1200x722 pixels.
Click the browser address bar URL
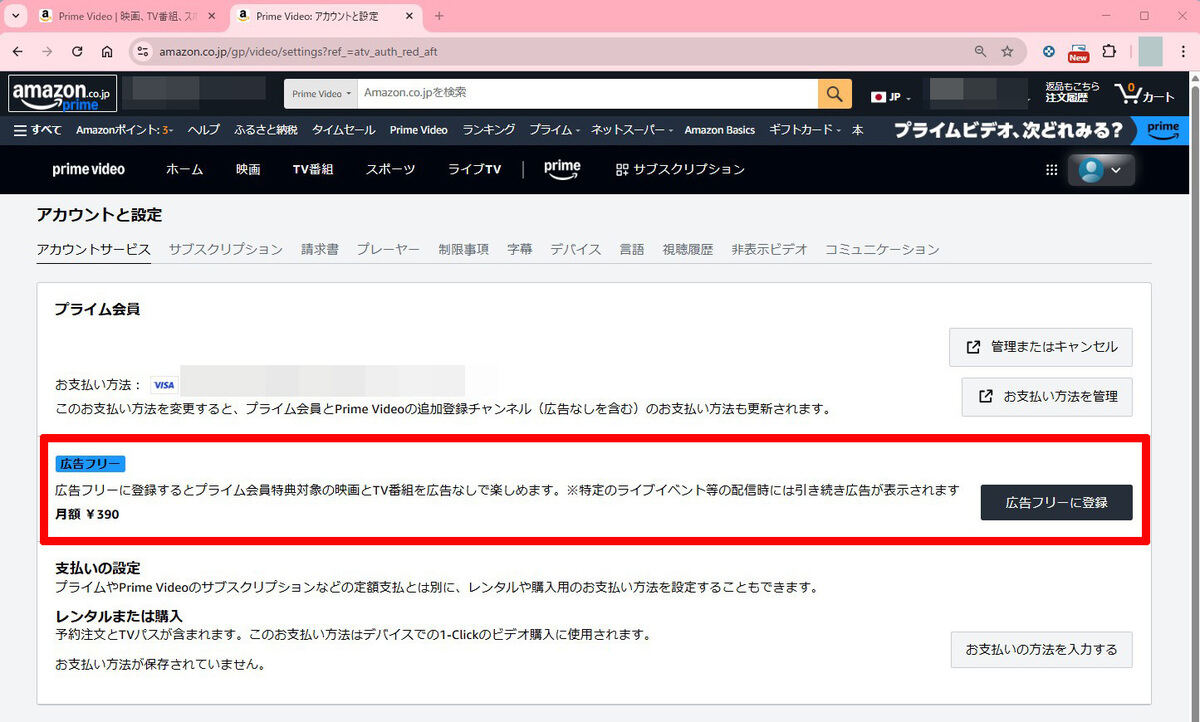point(298,52)
